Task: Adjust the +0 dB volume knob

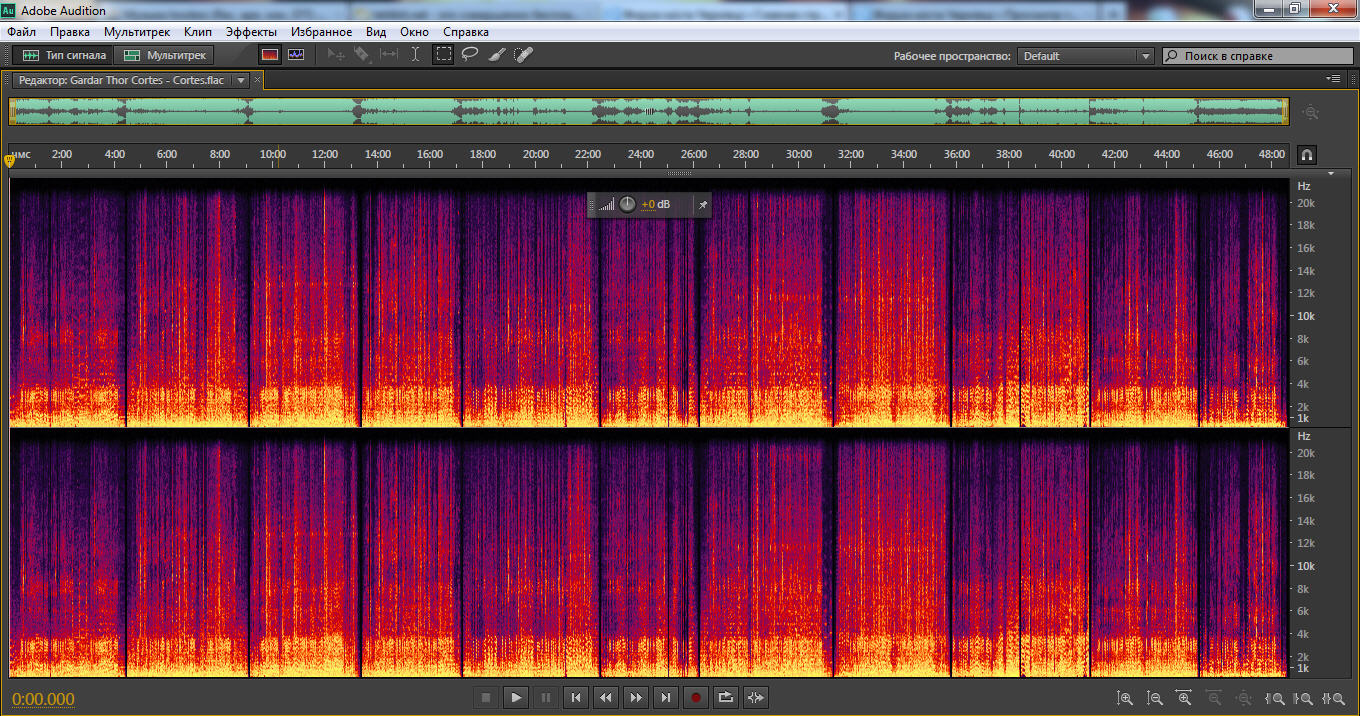Action: [627, 204]
